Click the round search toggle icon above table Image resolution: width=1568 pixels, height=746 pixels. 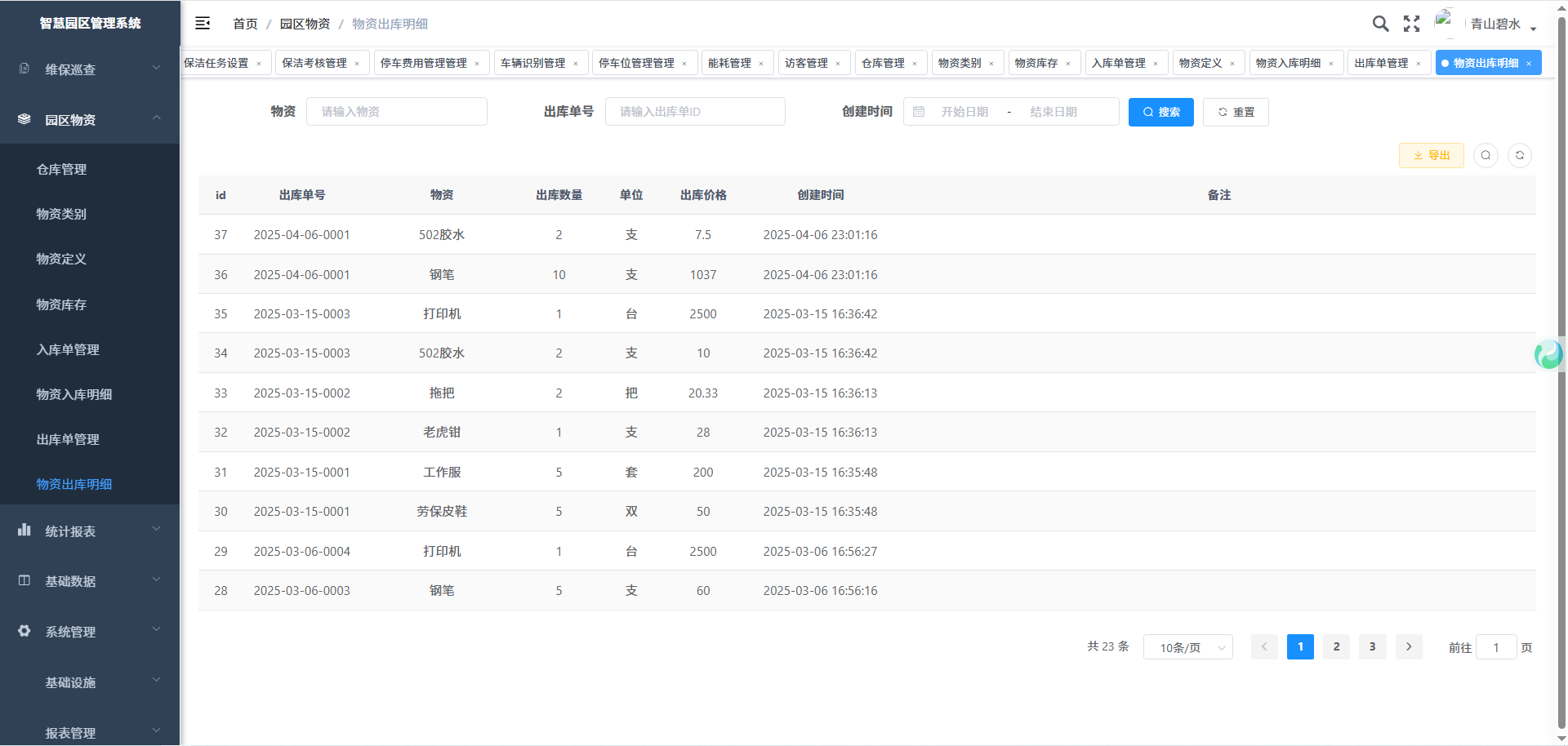click(1486, 155)
